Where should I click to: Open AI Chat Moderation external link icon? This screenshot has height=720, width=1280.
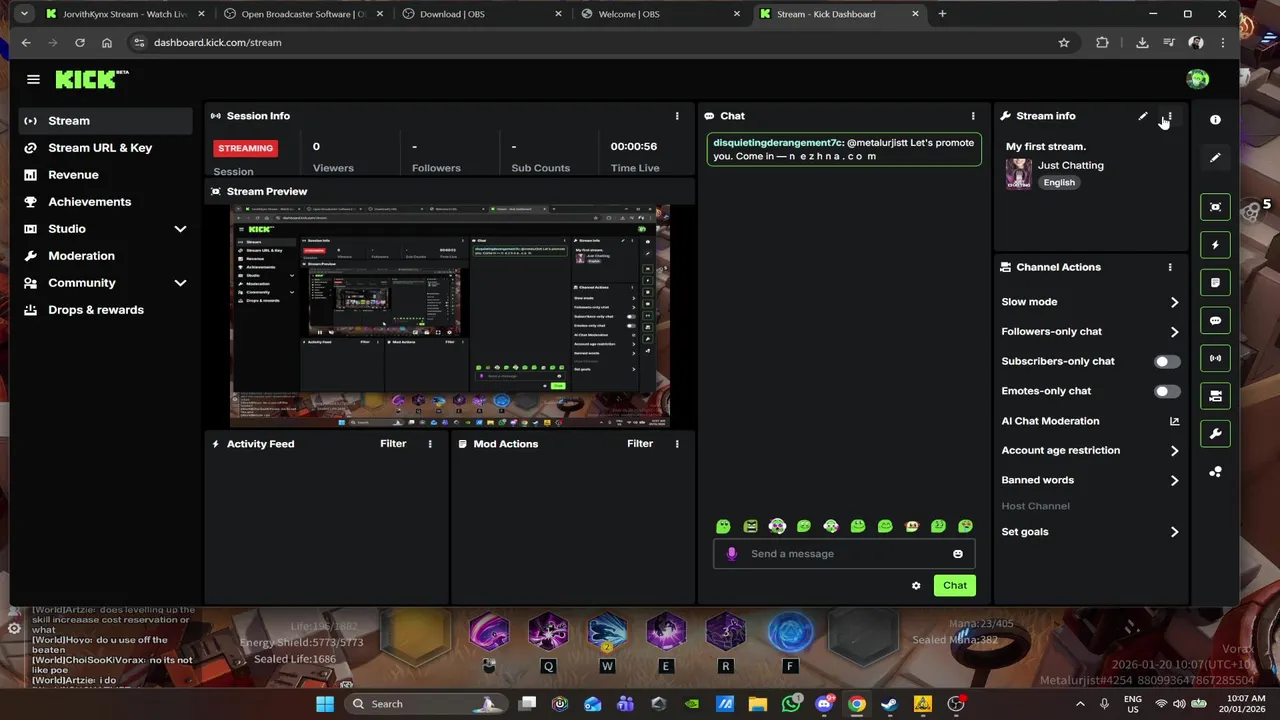pos(1174,421)
